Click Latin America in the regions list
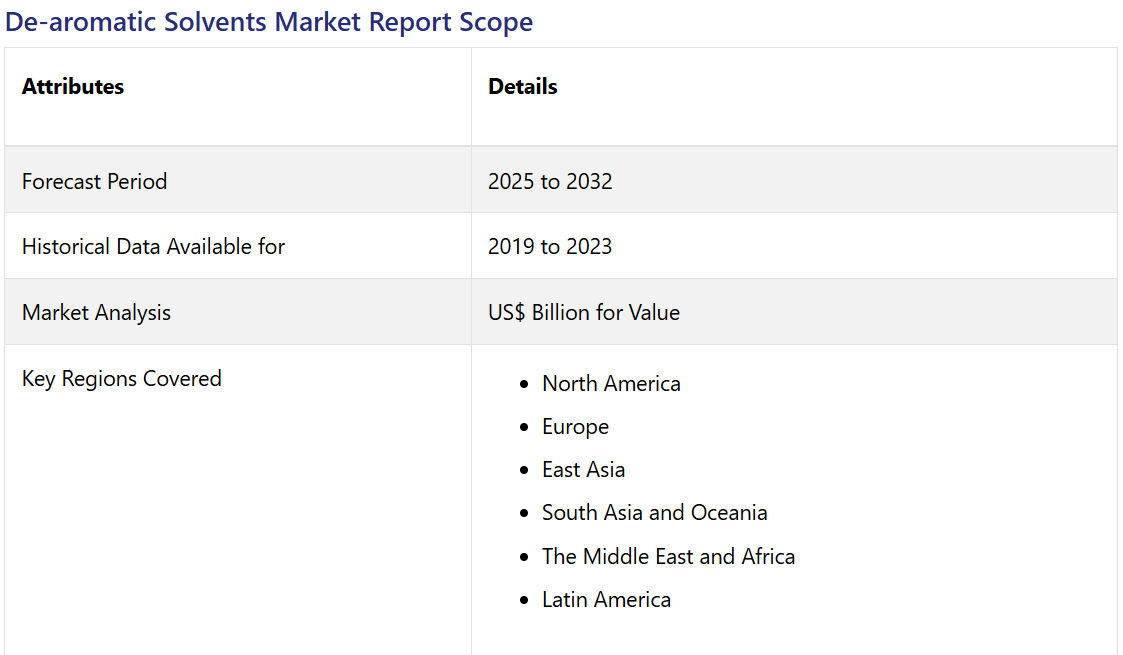Screen dimensions: 1123x655 coord(606,600)
